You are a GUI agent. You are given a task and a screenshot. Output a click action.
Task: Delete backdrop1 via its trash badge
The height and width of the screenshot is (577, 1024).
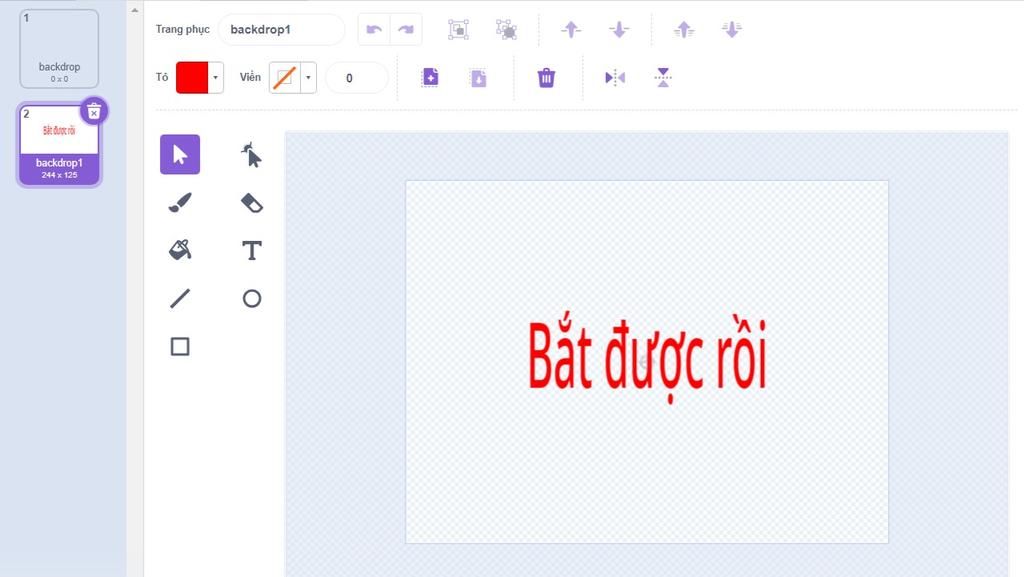(93, 111)
